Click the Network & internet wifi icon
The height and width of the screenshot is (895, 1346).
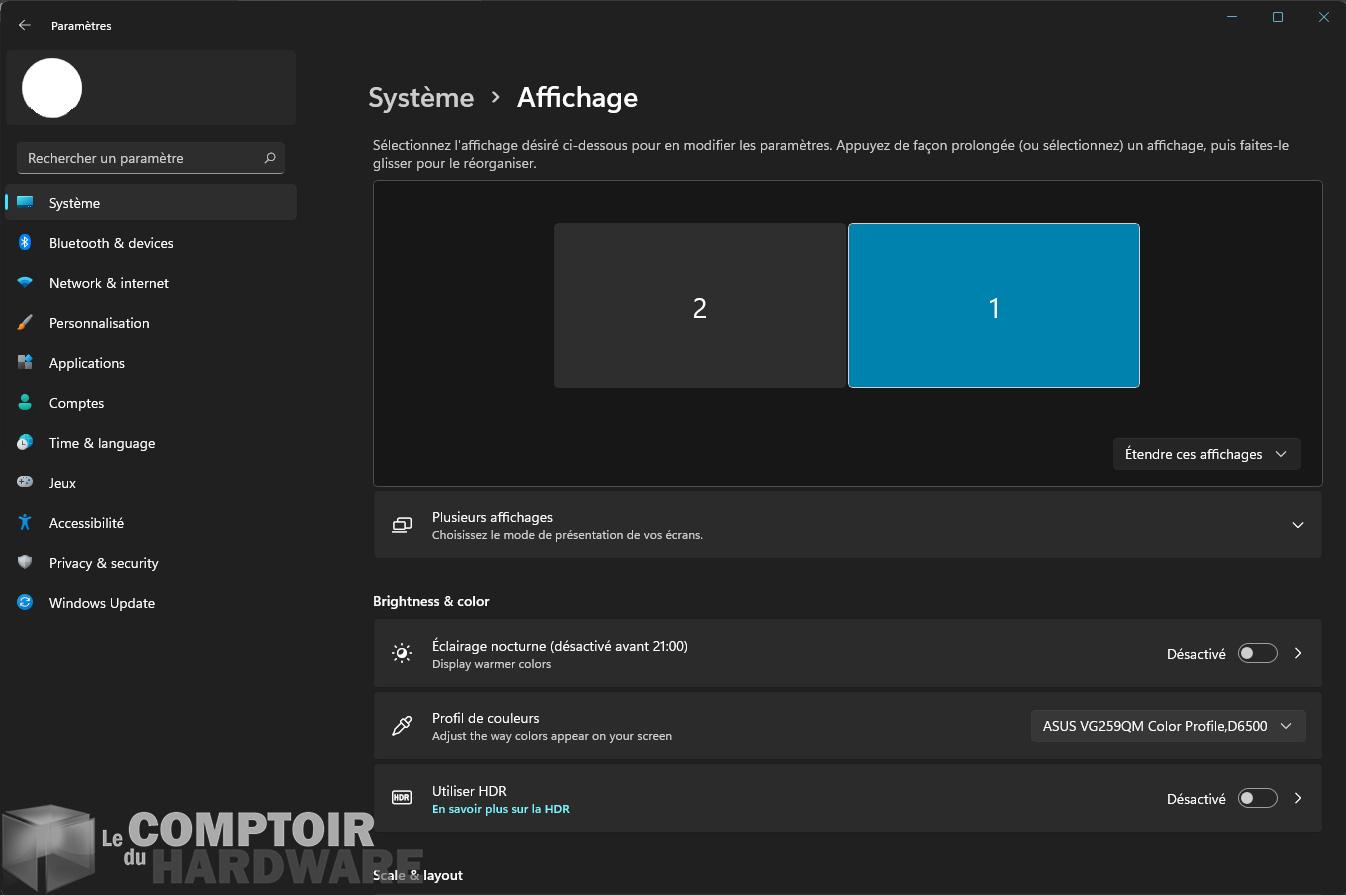coord(26,283)
